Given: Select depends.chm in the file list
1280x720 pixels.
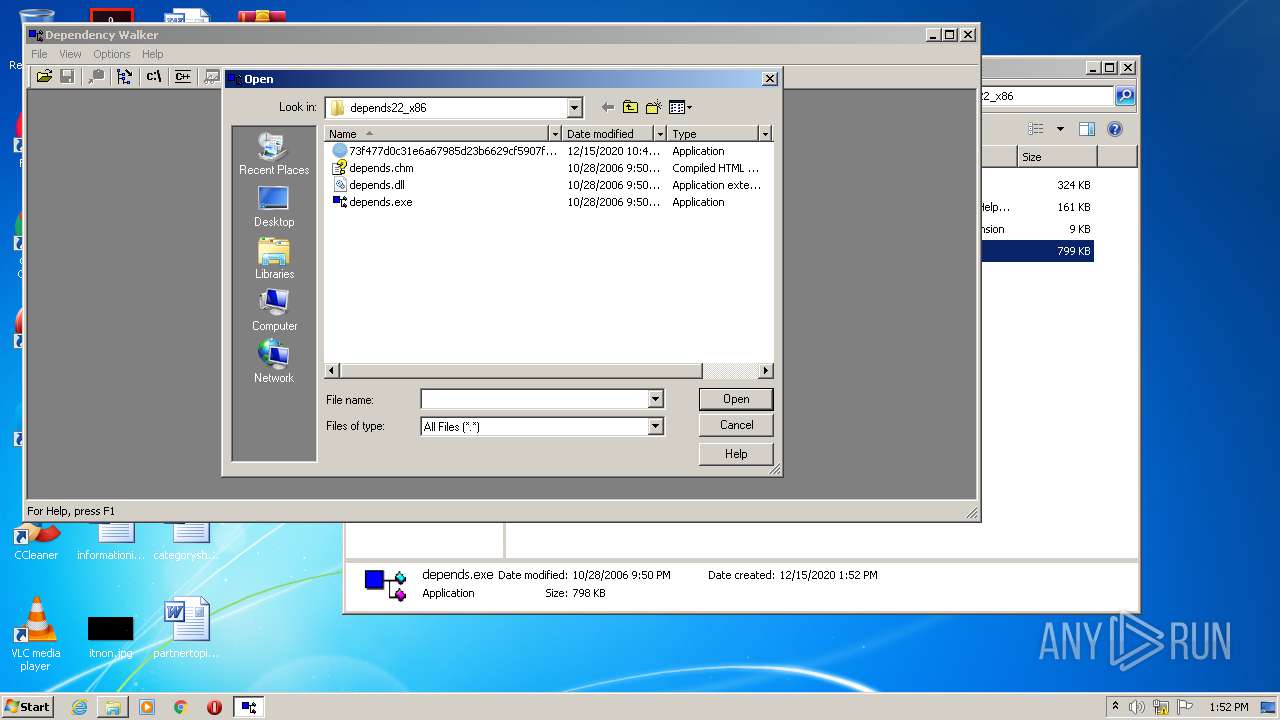Looking at the screenshot, I should (372, 168).
